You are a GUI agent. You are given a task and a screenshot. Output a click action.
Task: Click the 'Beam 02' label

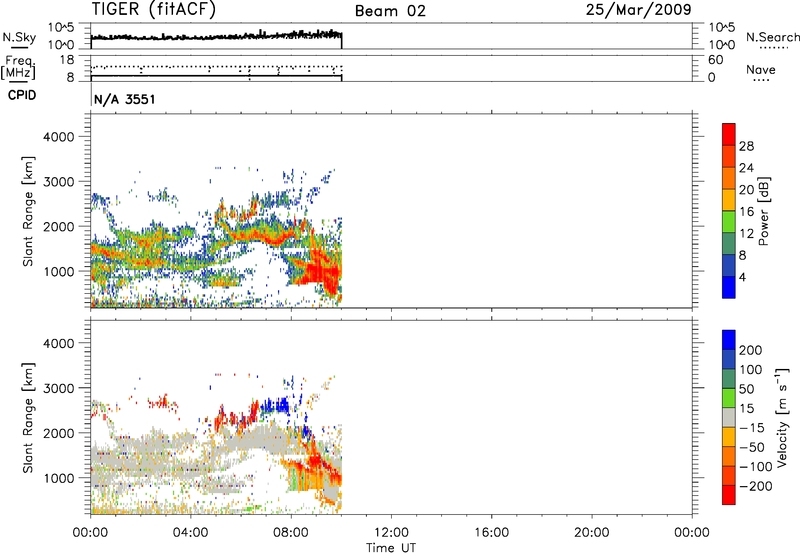tap(390, 11)
